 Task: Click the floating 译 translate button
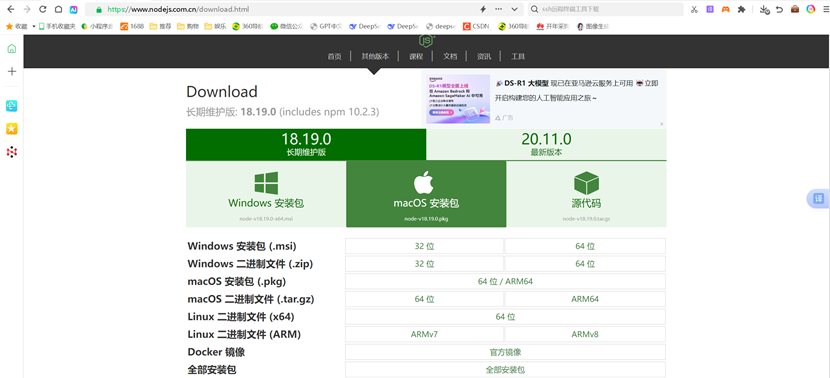[818, 199]
